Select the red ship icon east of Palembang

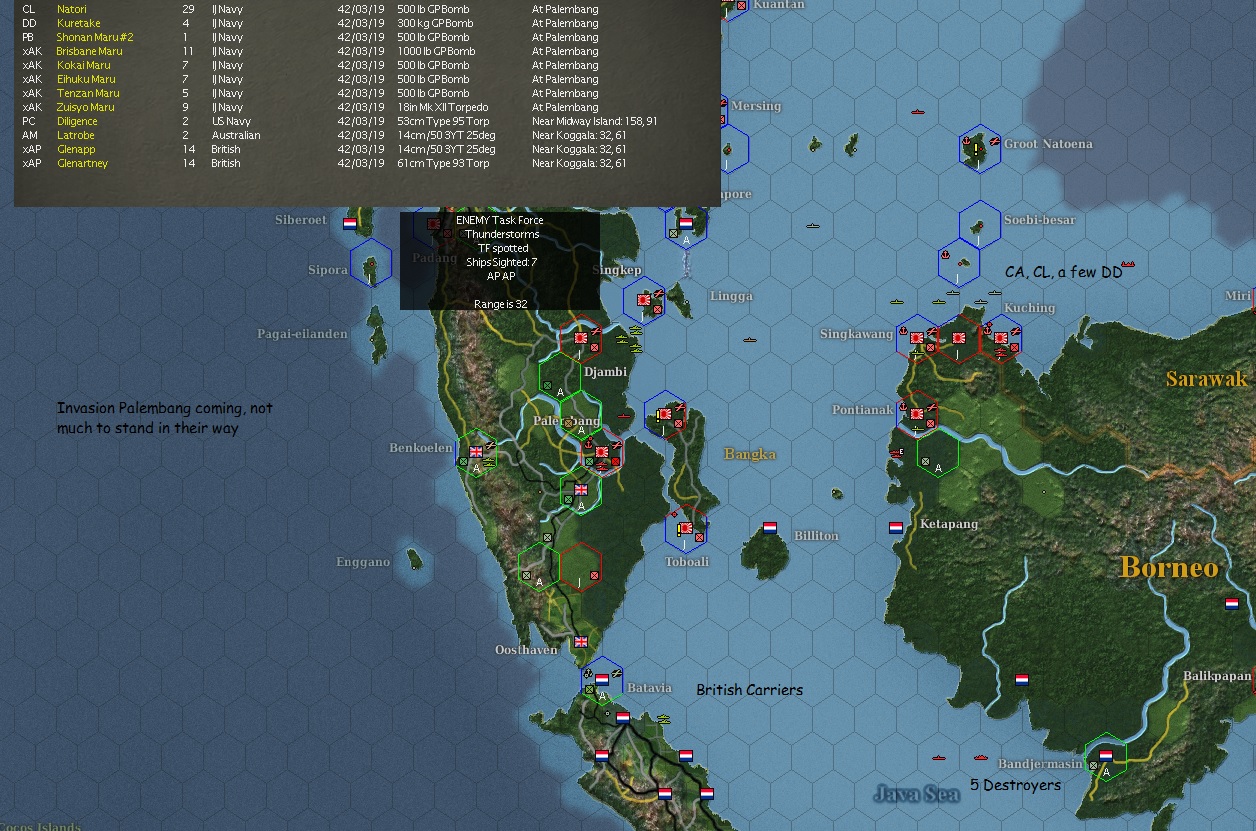pyautogui.click(x=623, y=416)
